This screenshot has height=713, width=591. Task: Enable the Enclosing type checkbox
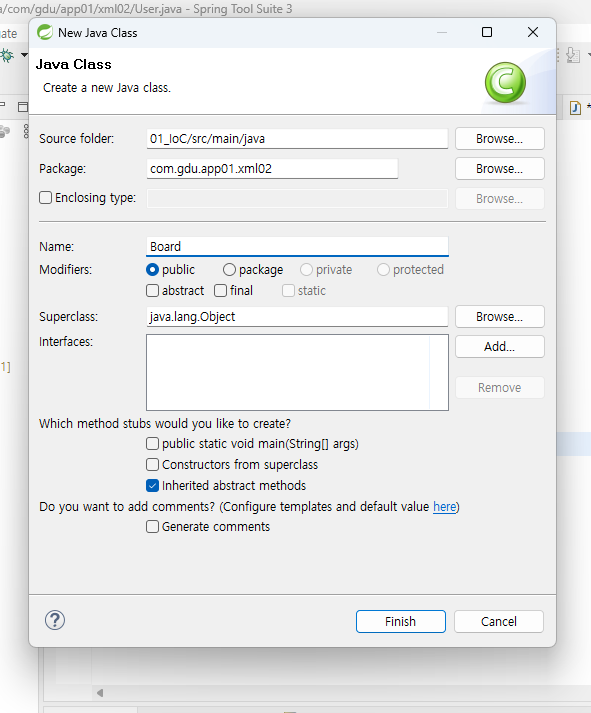[45, 198]
